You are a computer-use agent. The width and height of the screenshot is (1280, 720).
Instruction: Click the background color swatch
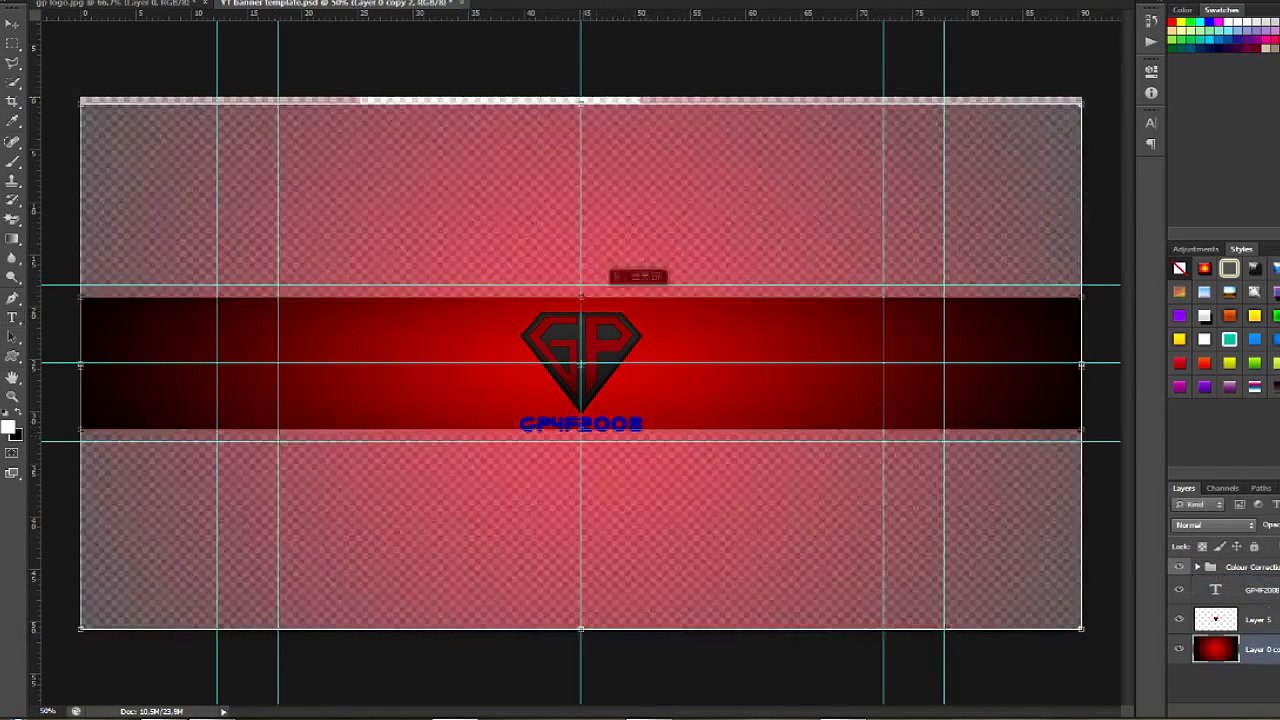pos(16,436)
